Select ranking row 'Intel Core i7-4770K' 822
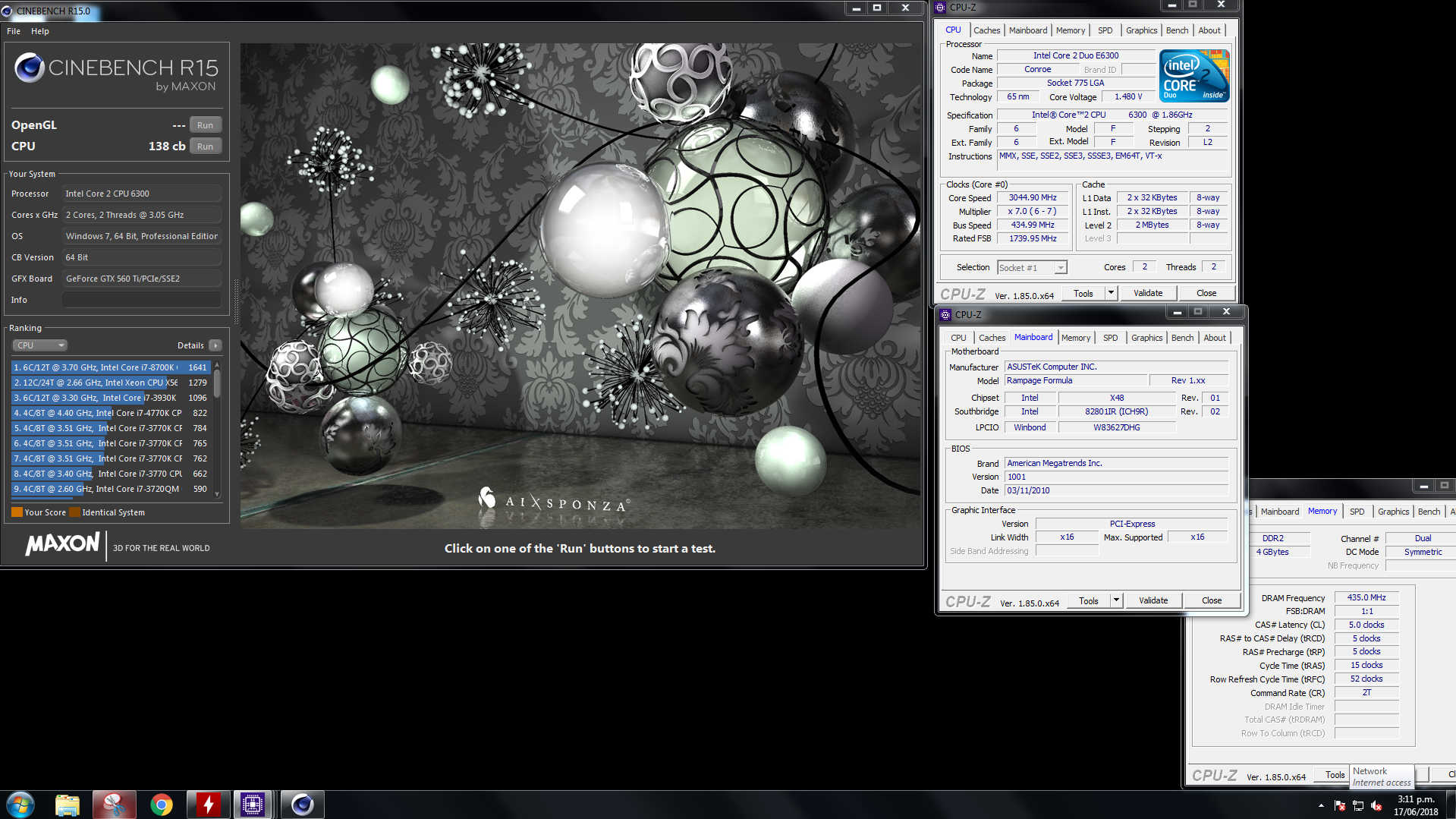The height and width of the screenshot is (819, 1456). click(111, 413)
